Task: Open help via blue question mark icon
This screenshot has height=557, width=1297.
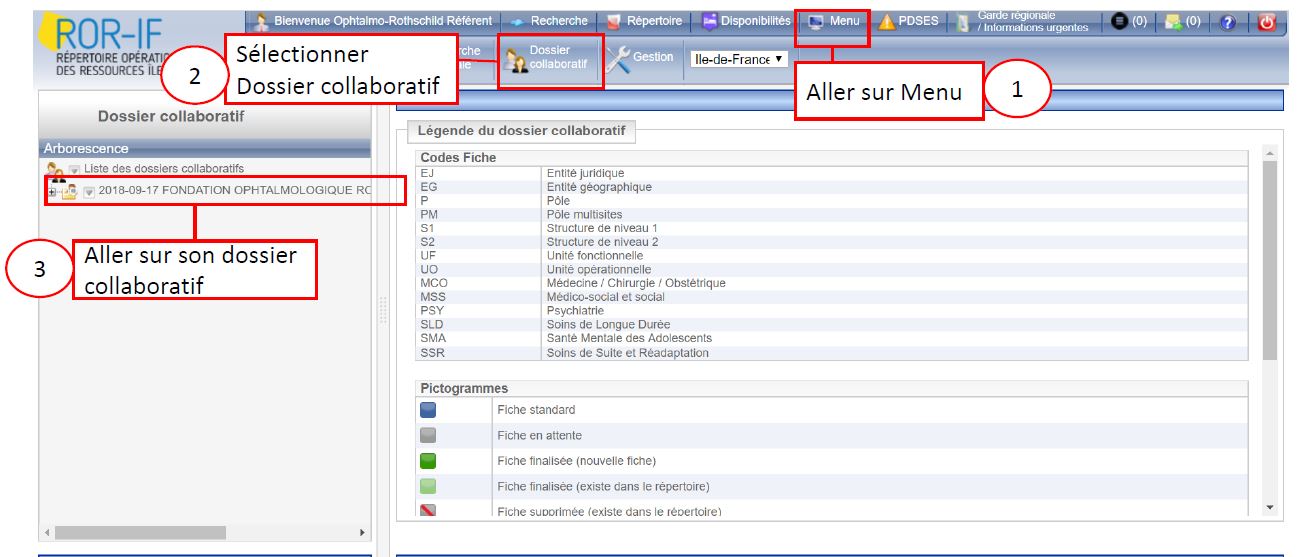Action: (1229, 21)
